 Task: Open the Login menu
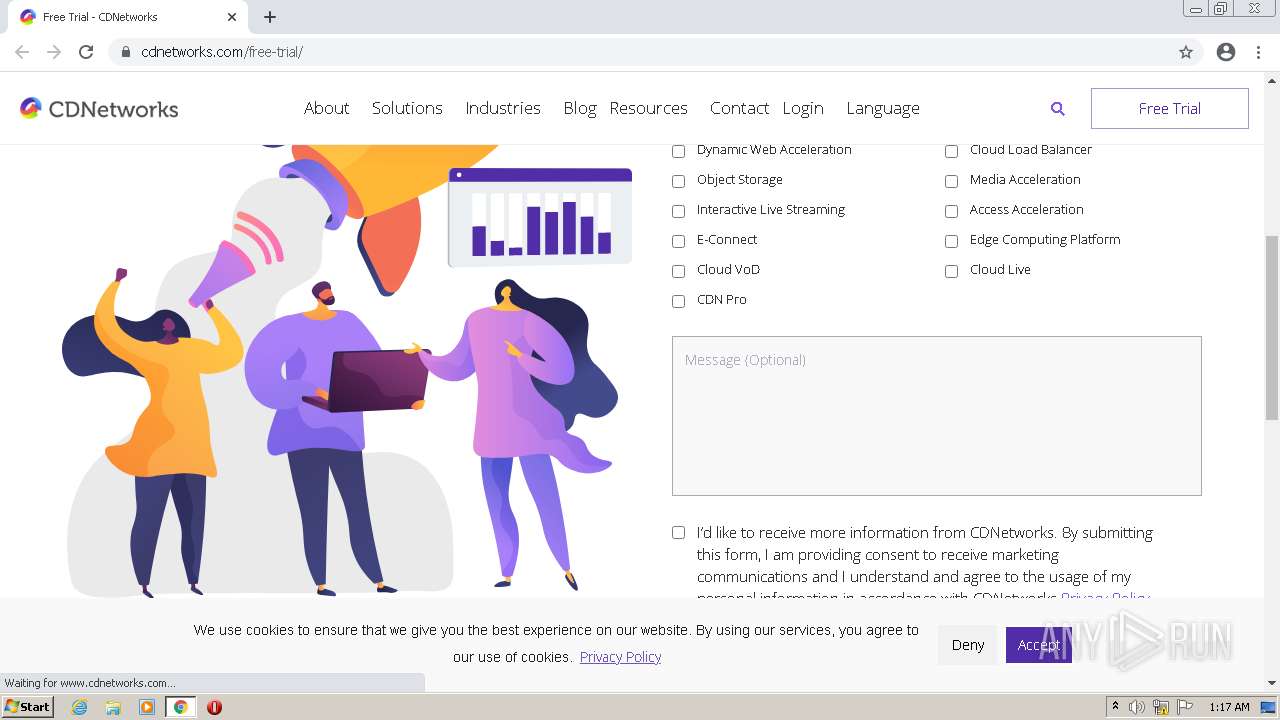click(x=803, y=108)
